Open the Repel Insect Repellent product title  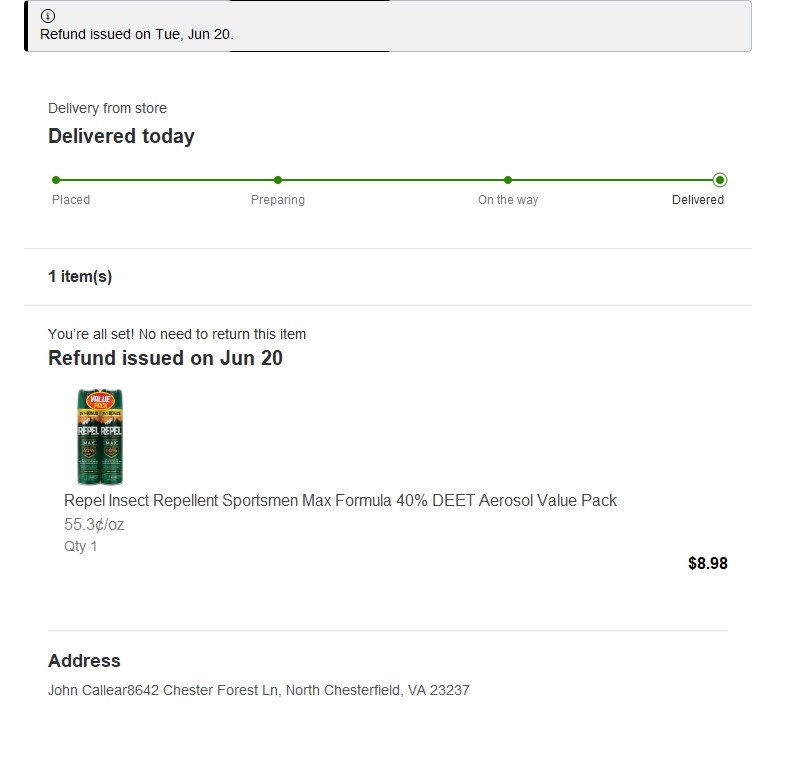(340, 500)
